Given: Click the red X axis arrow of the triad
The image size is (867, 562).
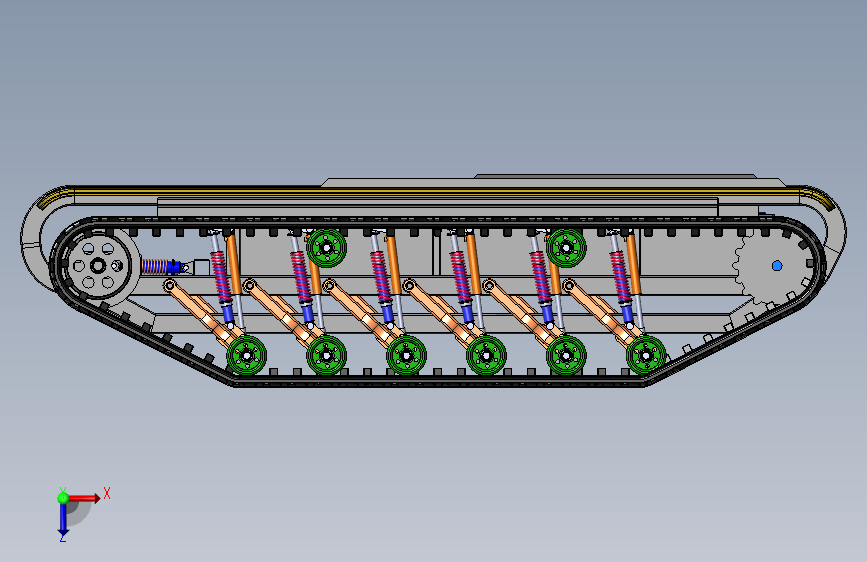Looking at the screenshot, I should [x=84, y=498].
